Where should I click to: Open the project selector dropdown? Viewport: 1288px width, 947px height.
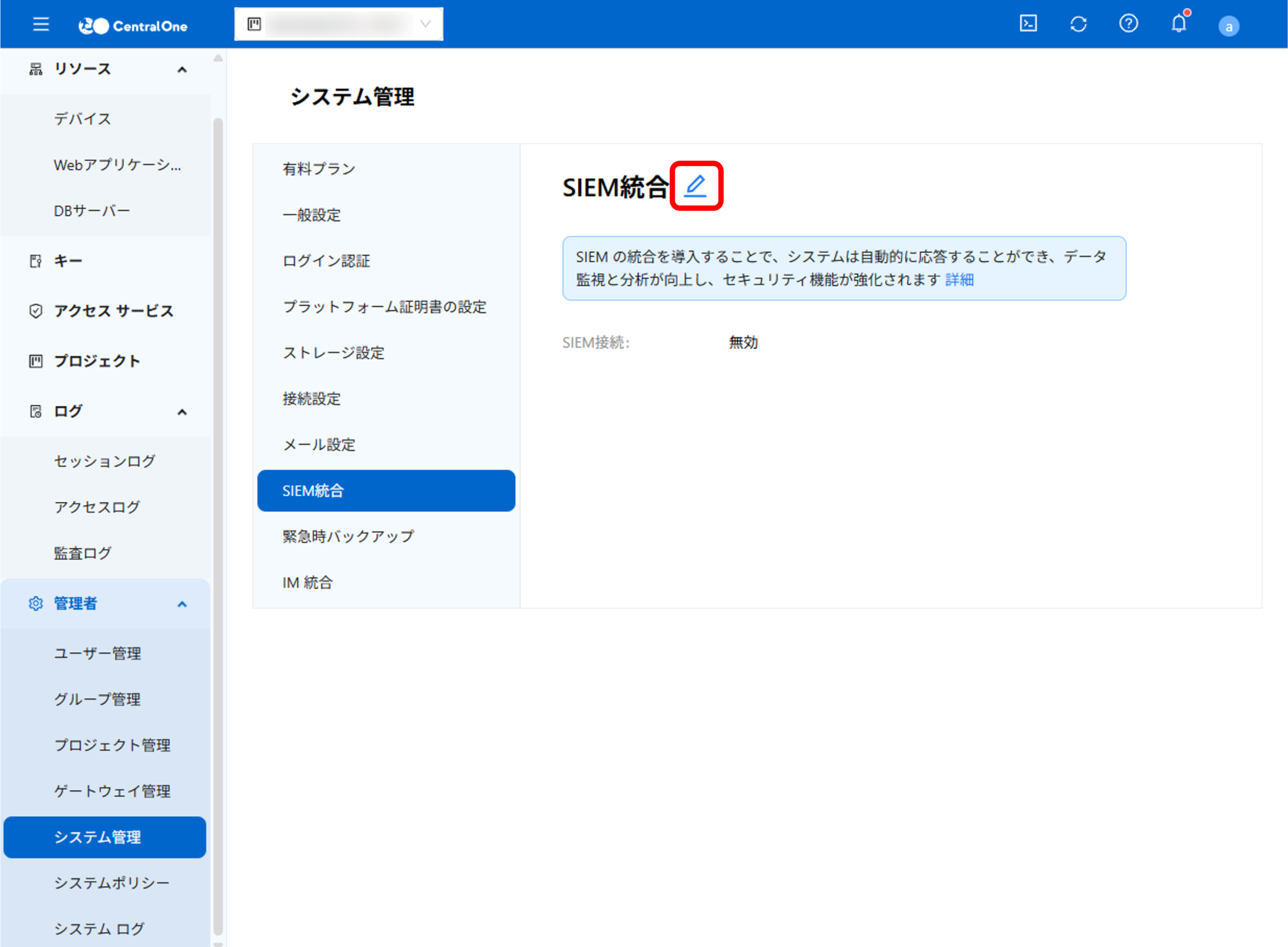338,24
